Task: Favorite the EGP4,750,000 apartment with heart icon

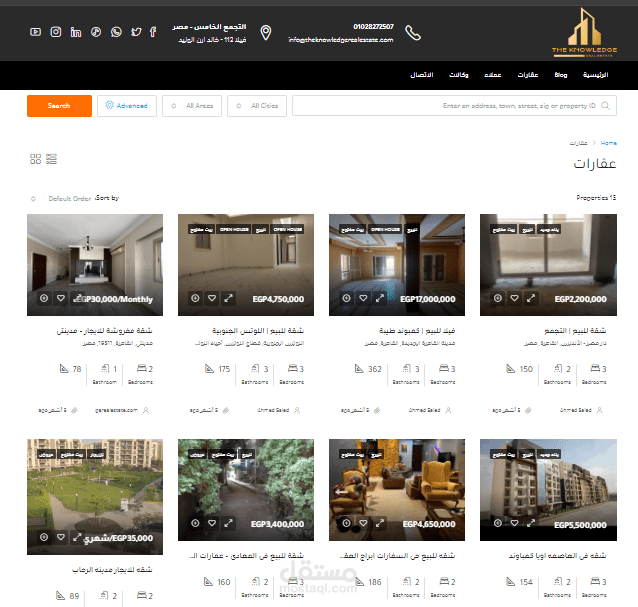Action: tap(212, 298)
